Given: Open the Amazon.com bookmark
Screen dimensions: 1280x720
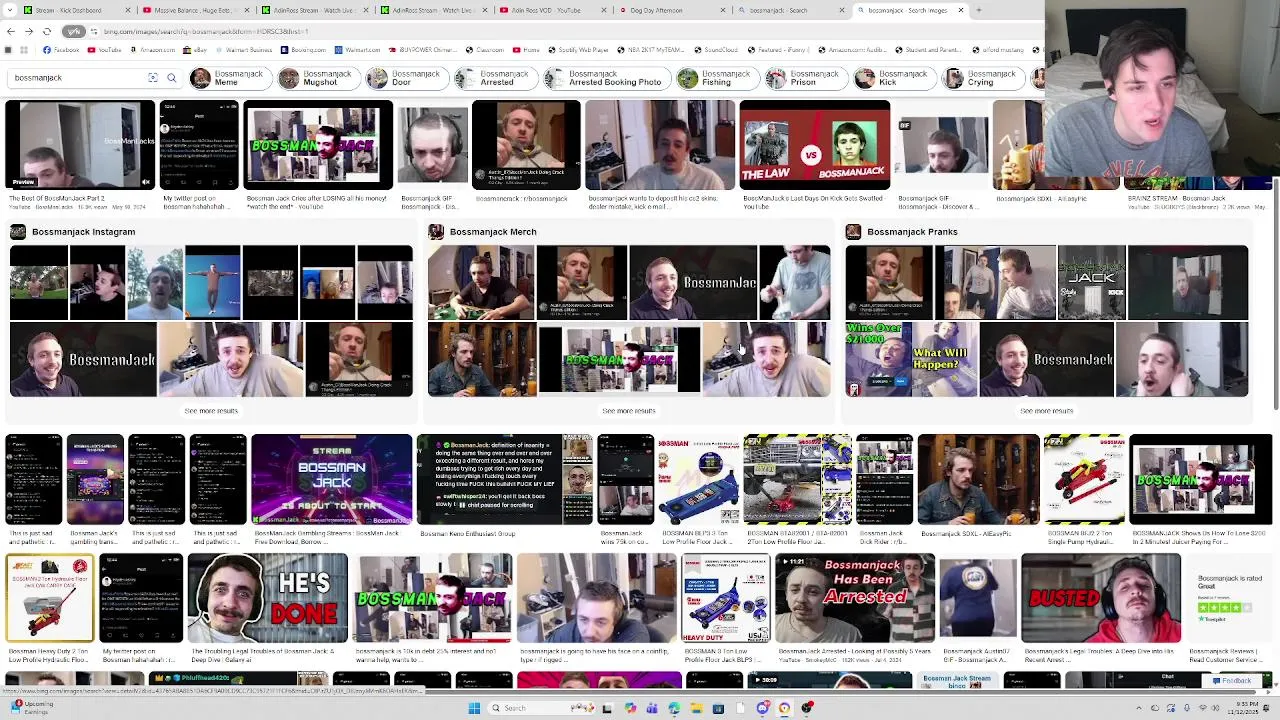Looking at the screenshot, I should [153, 50].
